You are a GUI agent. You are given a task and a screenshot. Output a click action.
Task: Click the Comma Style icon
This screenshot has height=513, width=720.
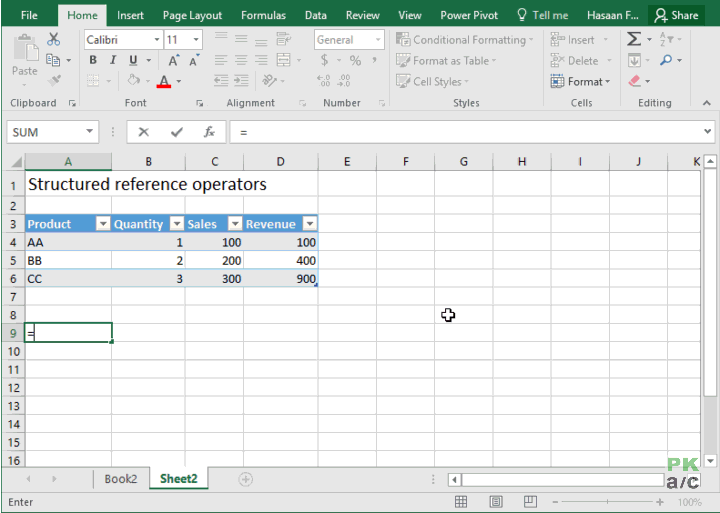(x=375, y=60)
